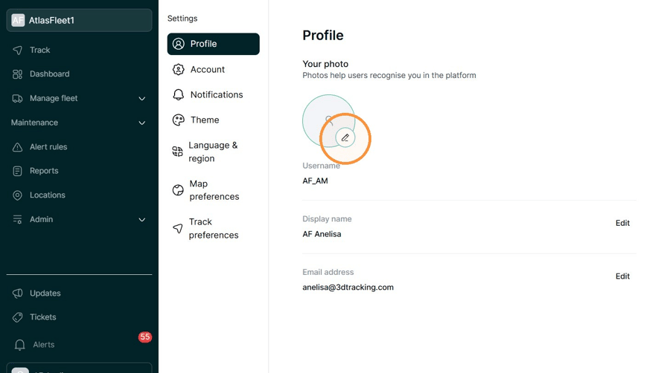Viewport: 670px width, 373px height.
Task: Click the pencil edit photo icon
Action: pos(345,138)
